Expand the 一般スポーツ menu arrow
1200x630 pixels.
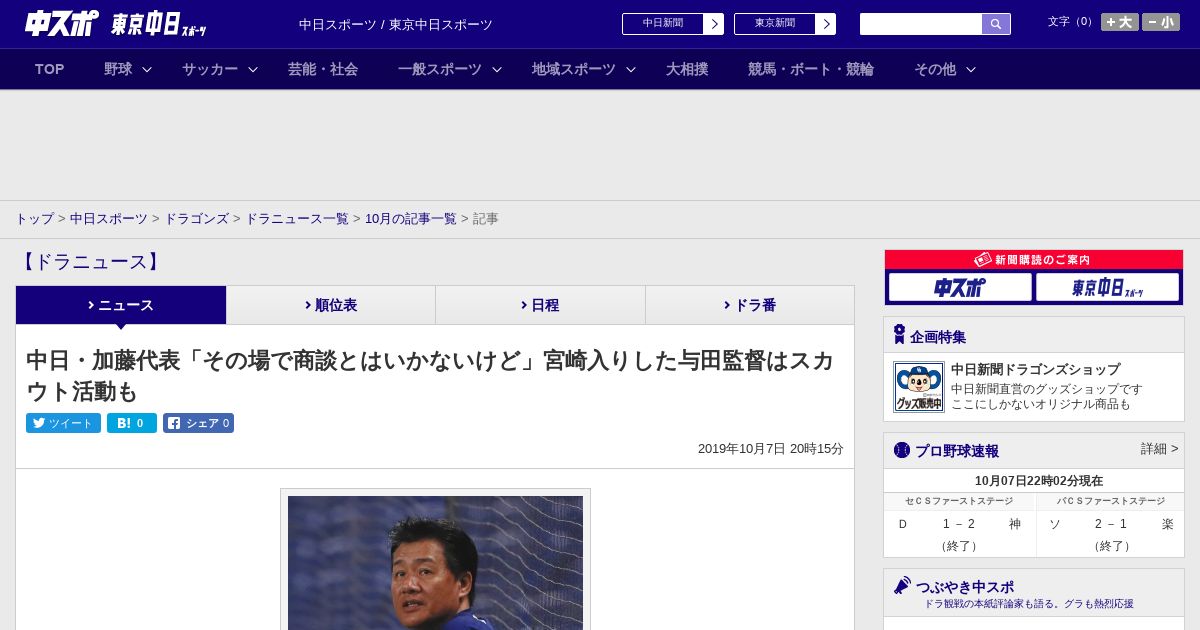coord(497,70)
